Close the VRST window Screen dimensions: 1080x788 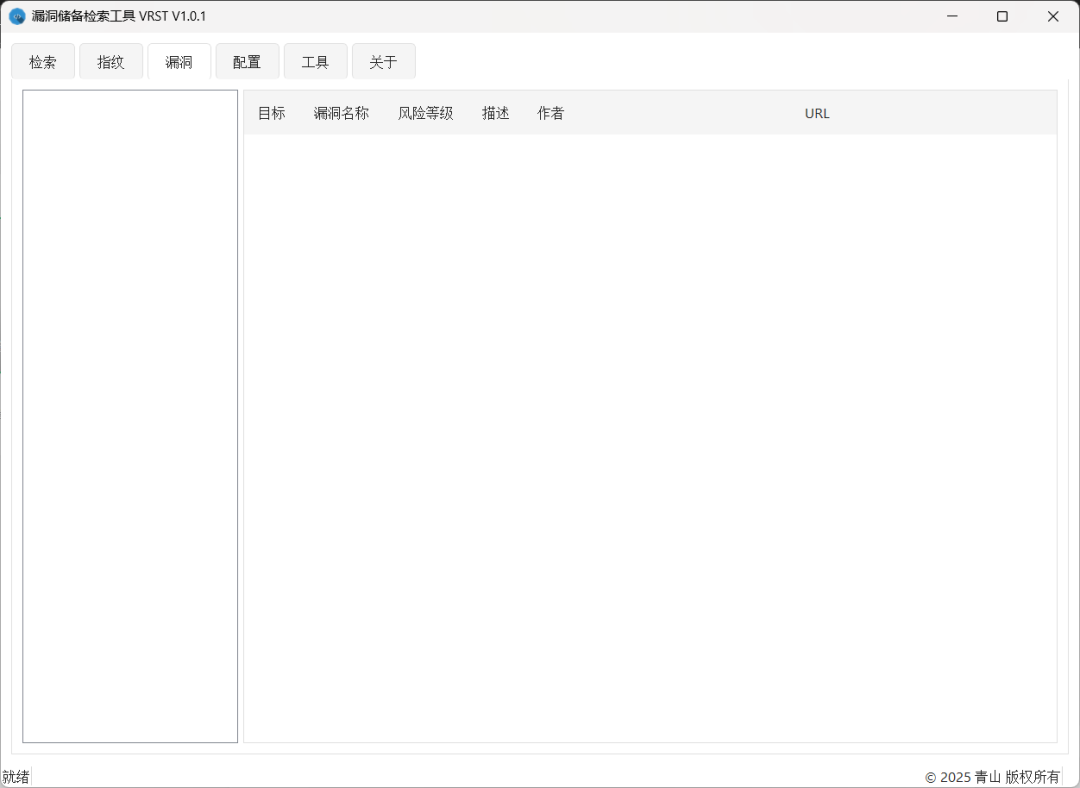point(1053,16)
